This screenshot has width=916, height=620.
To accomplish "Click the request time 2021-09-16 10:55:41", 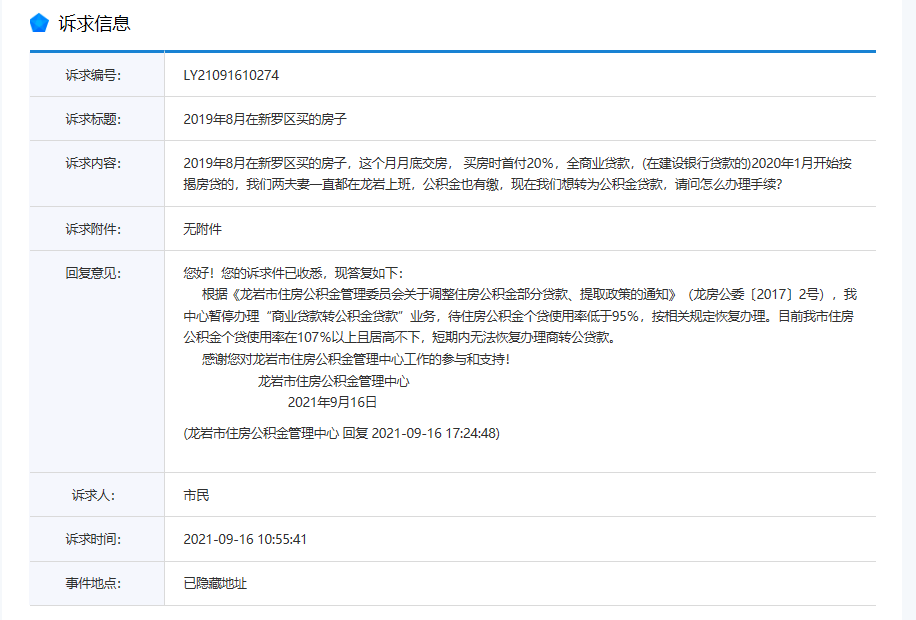I will pyautogui.click(x=245, y=539).
